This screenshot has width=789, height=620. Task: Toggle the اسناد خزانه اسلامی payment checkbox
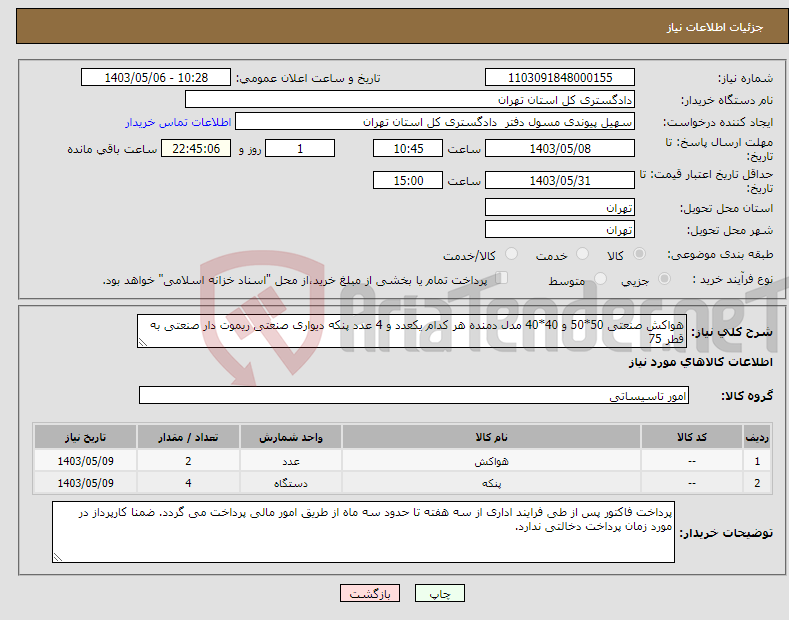point(502,278)
